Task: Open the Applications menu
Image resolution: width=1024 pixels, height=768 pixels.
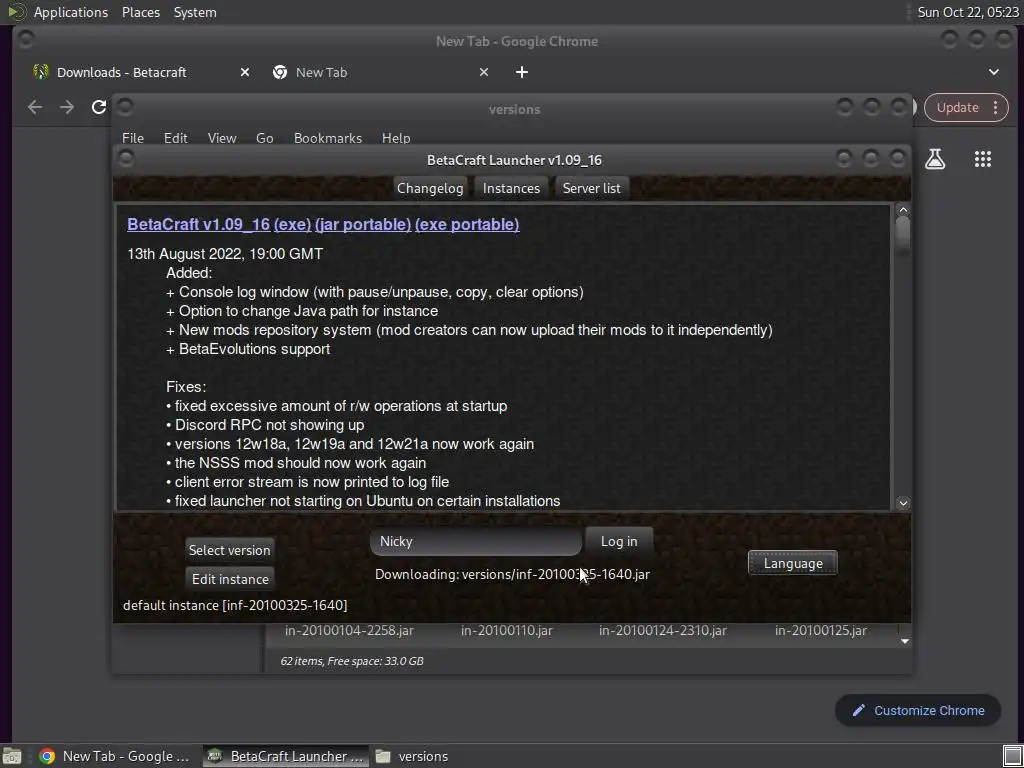Action: click(x=71, y=12)
